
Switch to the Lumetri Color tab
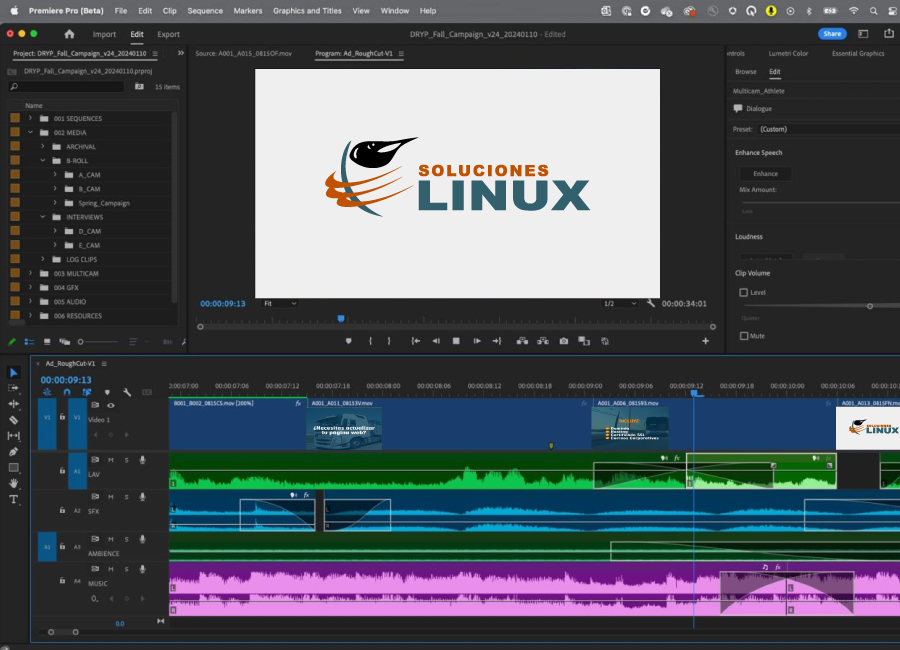tap(788, 53)
